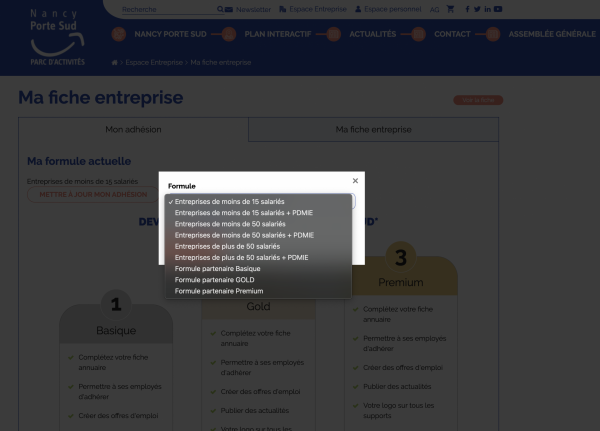600x431 pixels.
Task: Click the Ma formule actuelle heading
Action: 79,161
